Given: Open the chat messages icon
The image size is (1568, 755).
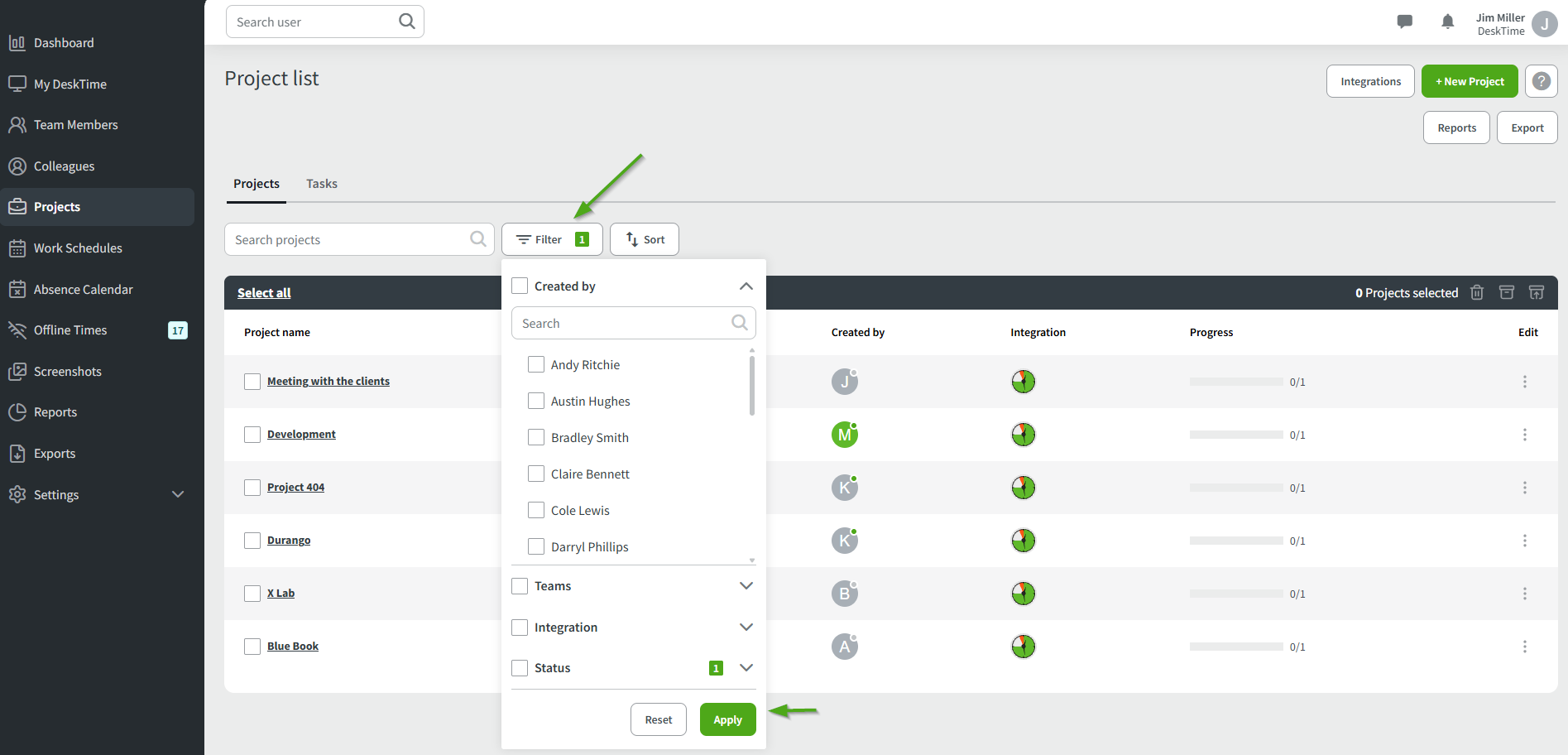Looking at the screenshot, I should [1404, 22].
